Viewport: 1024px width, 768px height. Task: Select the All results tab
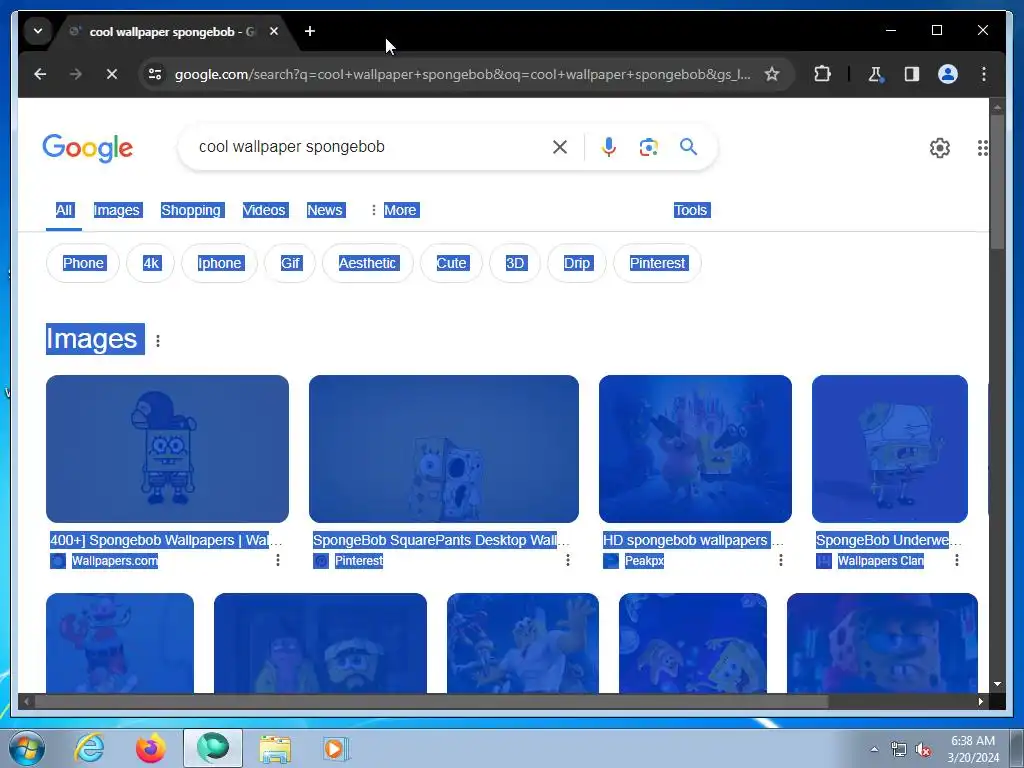coord(64,210)
